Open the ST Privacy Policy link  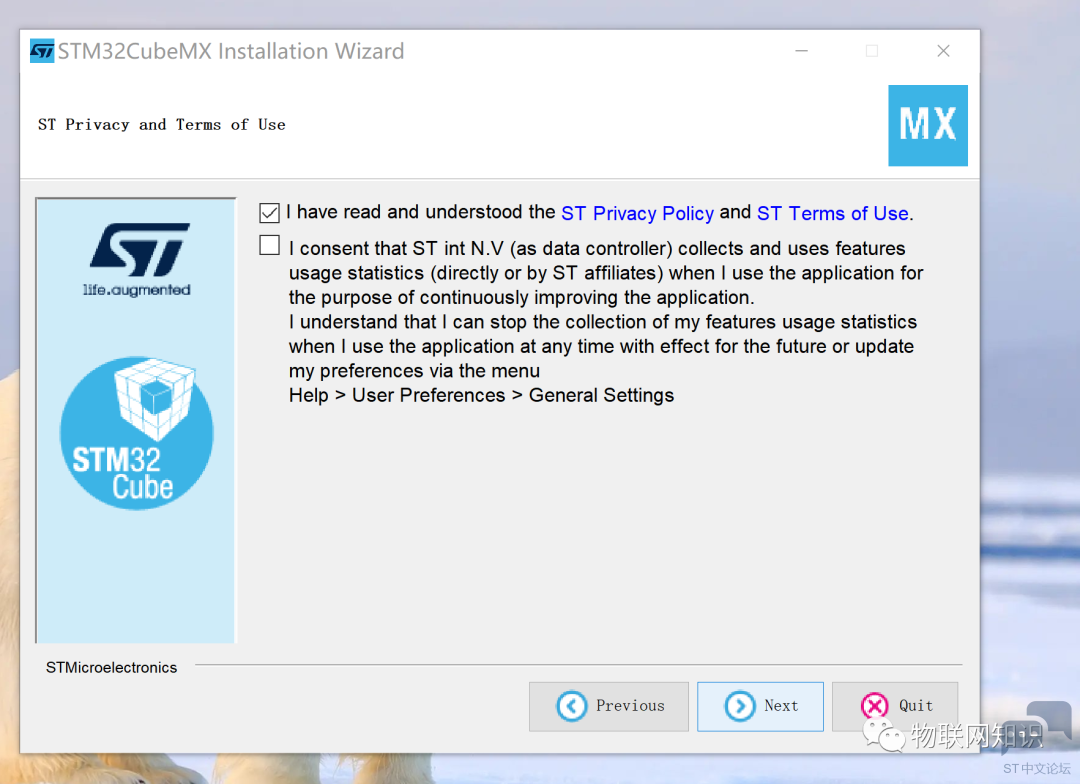(x=637, y=213)
